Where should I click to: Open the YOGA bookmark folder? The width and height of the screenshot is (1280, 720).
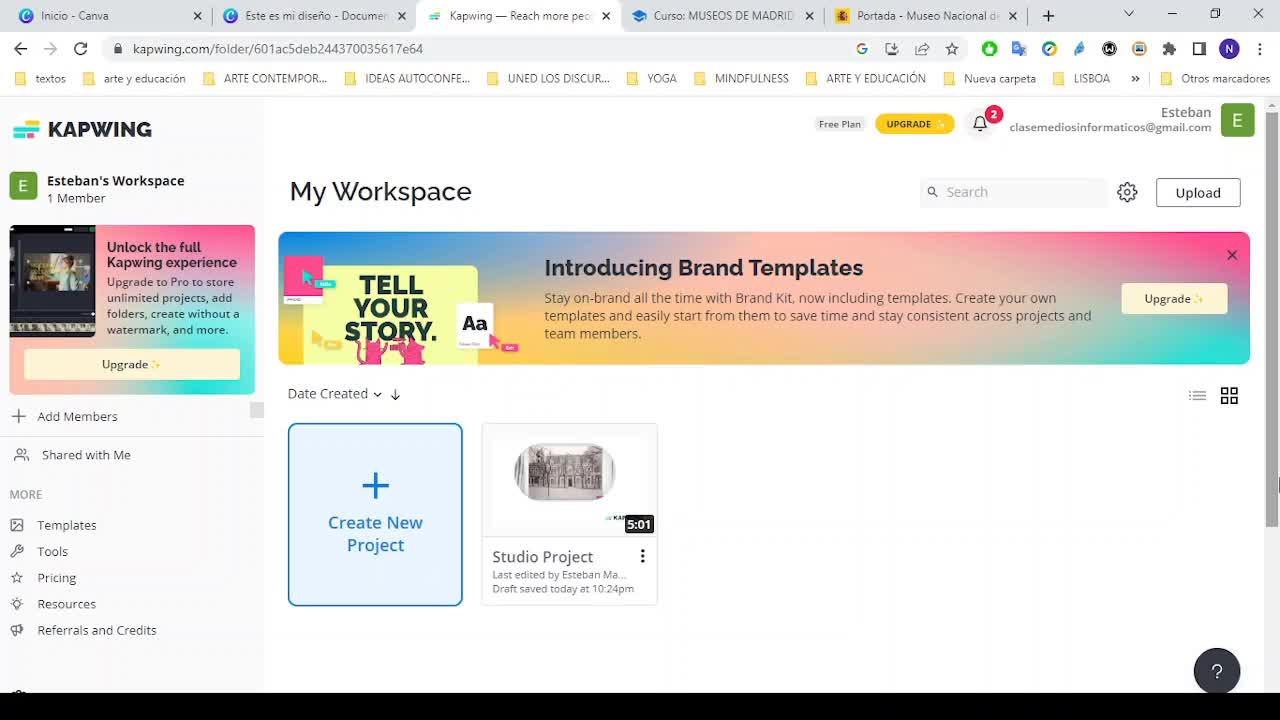click(651, 78)
